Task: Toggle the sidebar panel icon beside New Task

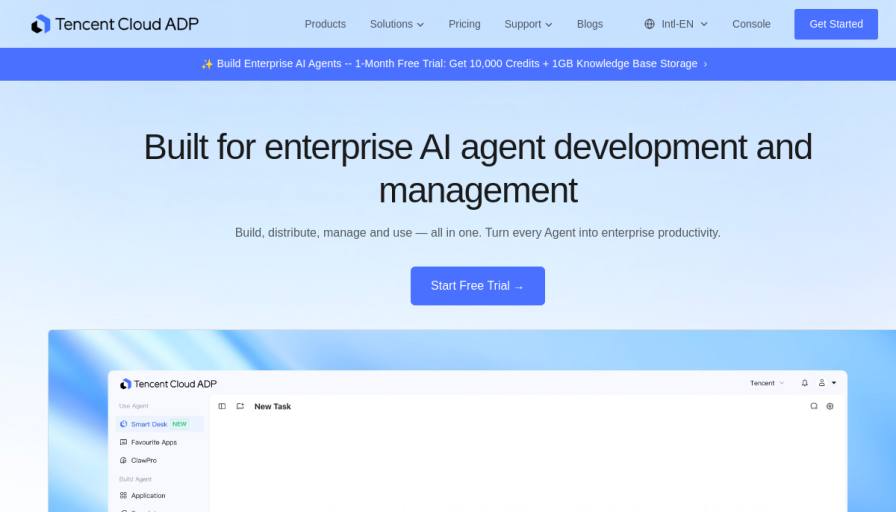Action: tap(222, 406)
